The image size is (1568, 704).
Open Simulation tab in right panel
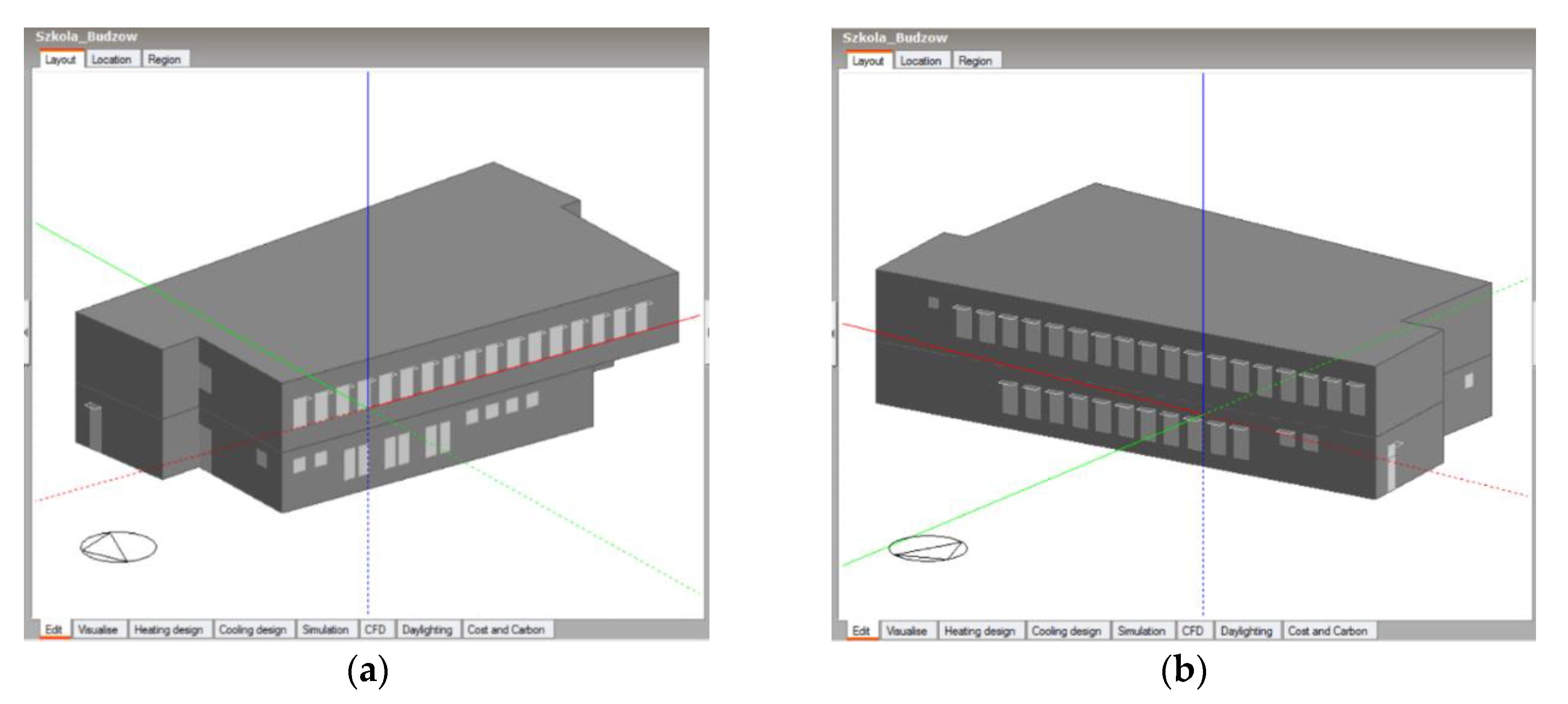(1141, 631)
